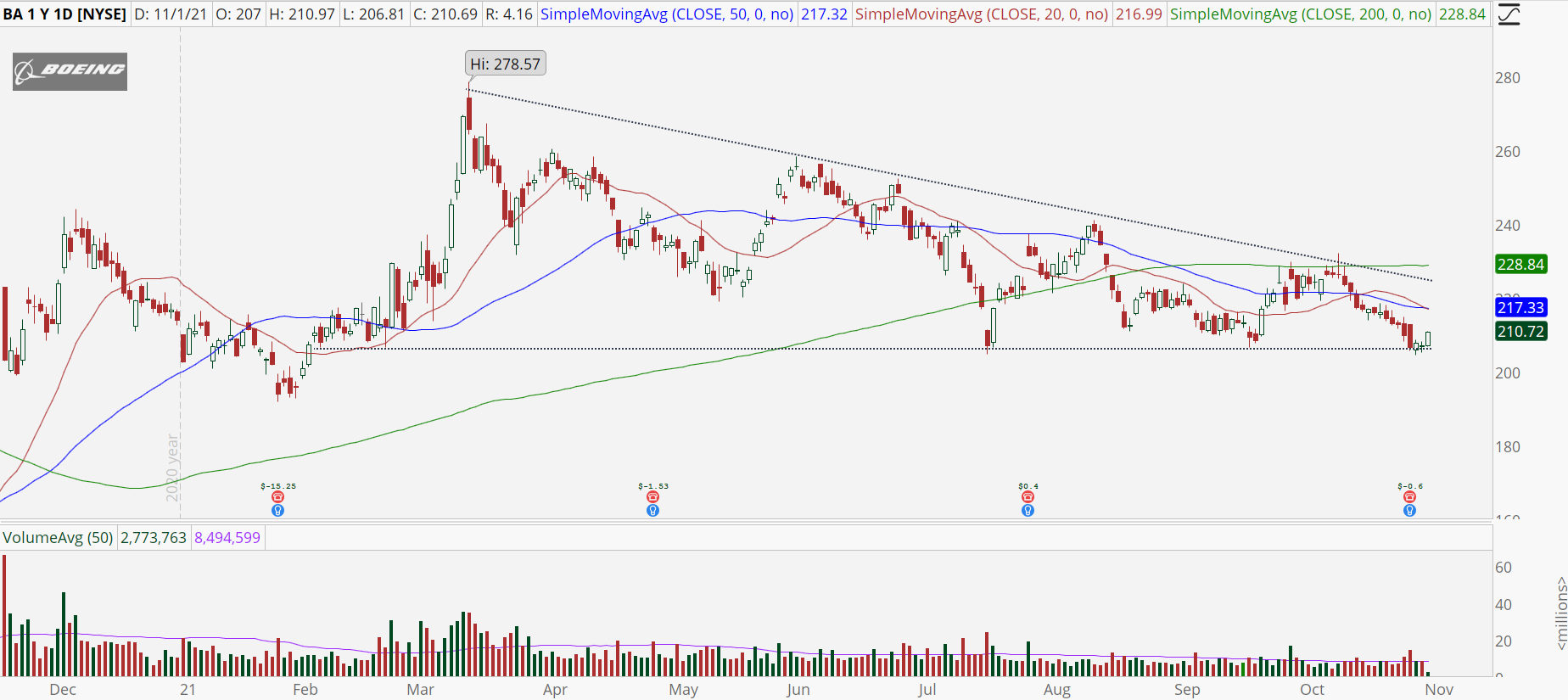Click the 60 label on the volume axis
This screenshot has height=700, width=1568.
click(x=1504, y=568)
